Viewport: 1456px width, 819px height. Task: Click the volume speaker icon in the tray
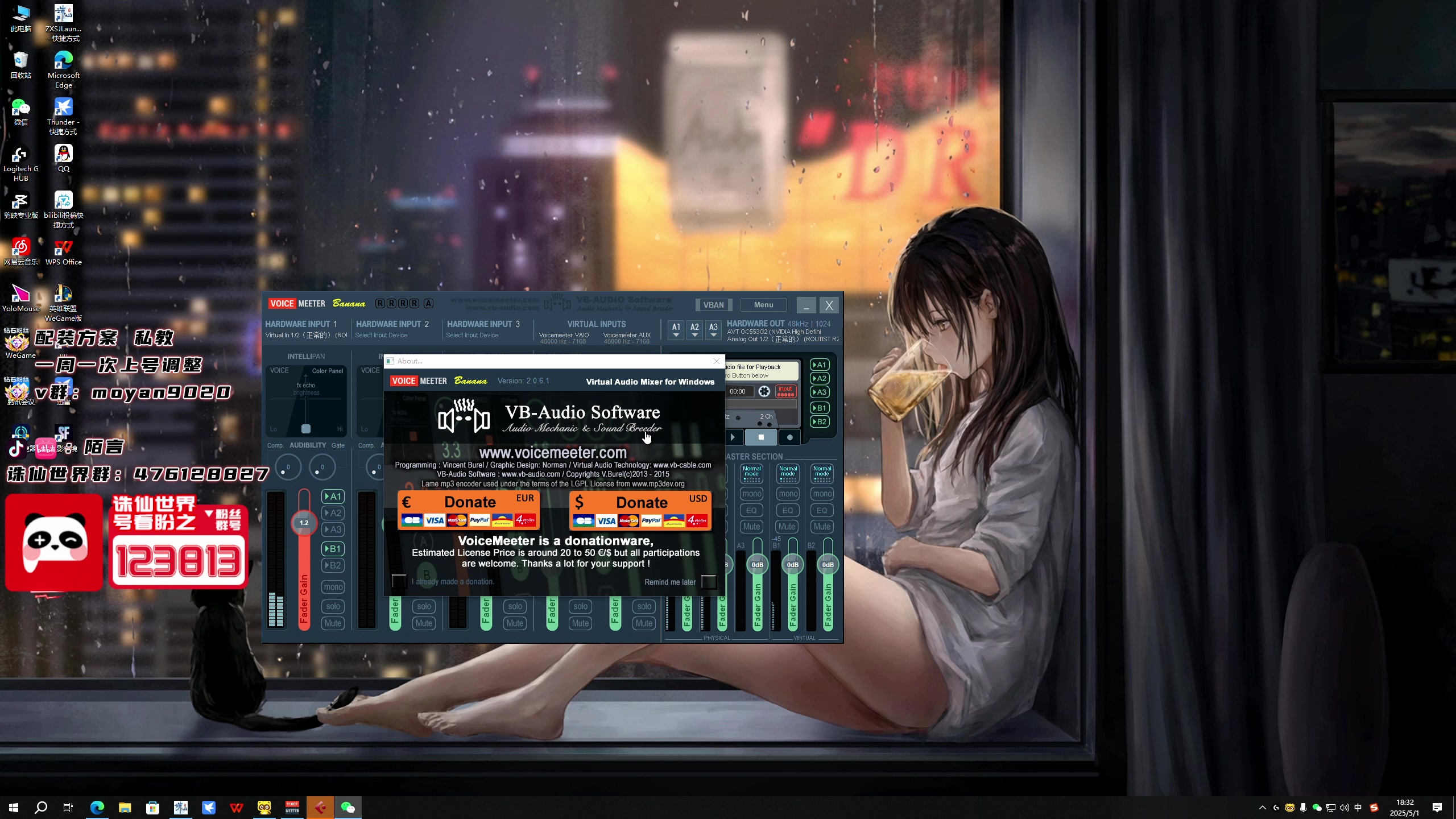(1344, 807)
